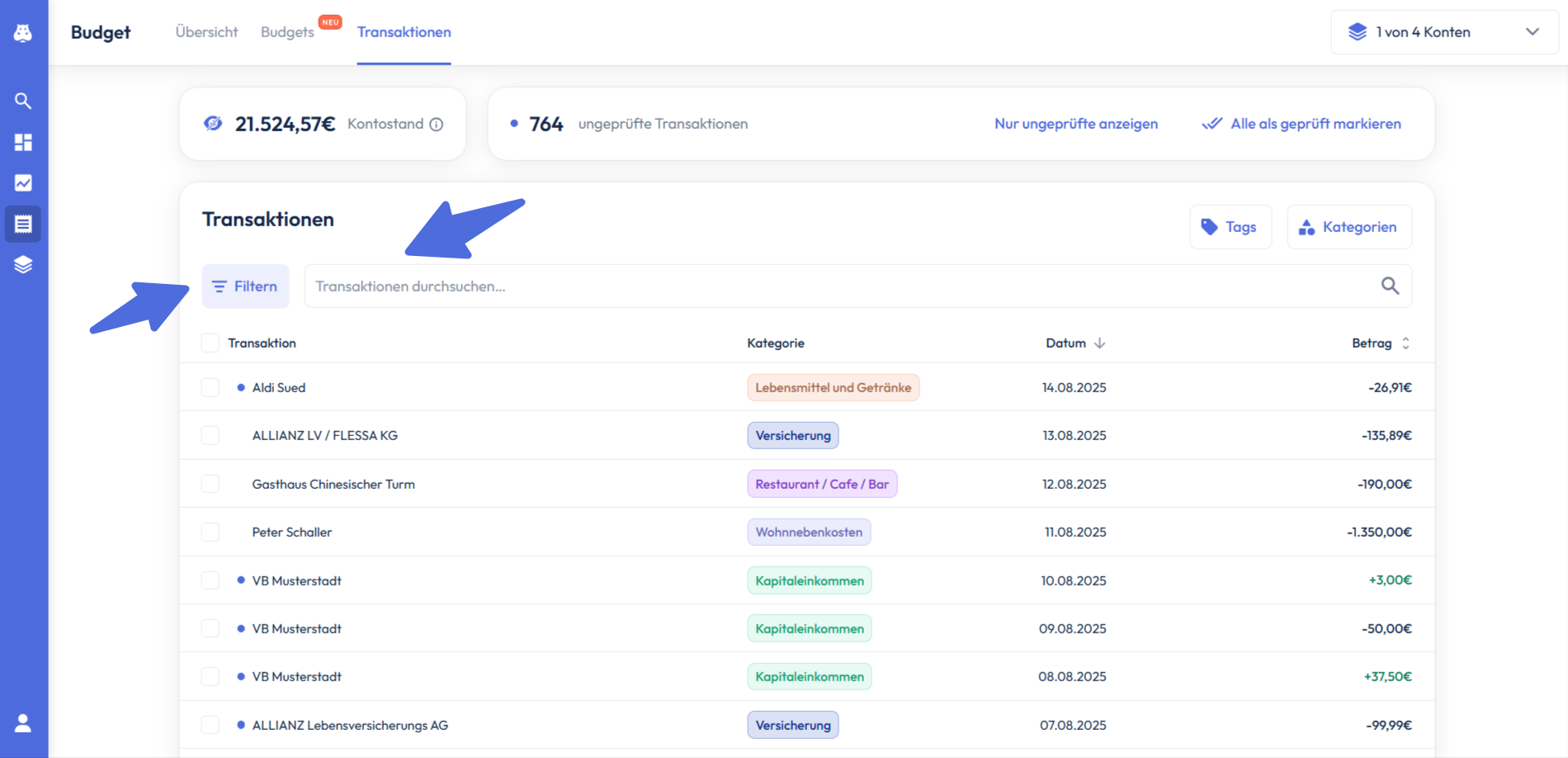Select the Peter Schaller transaction checkbox

[x=210, y=533]
